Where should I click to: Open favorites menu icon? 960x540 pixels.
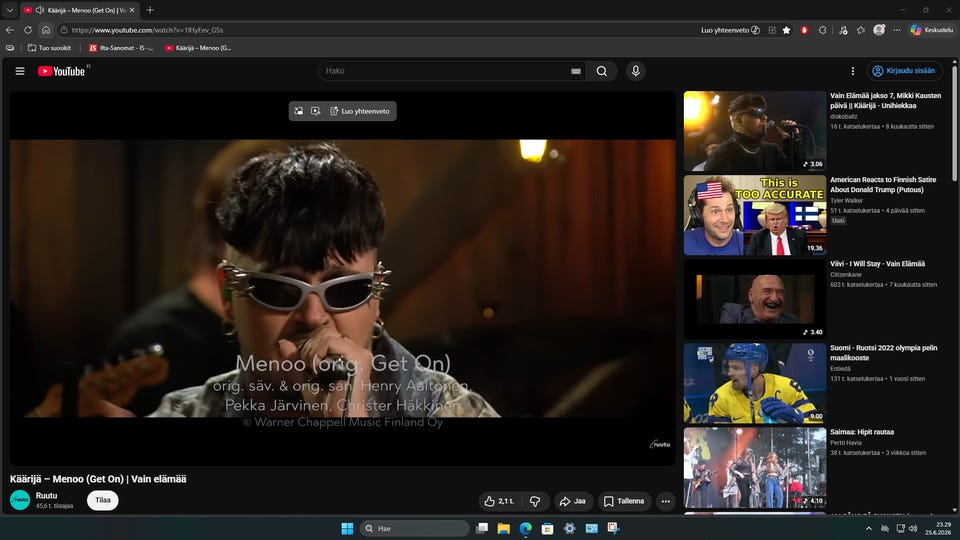(861, 29)
